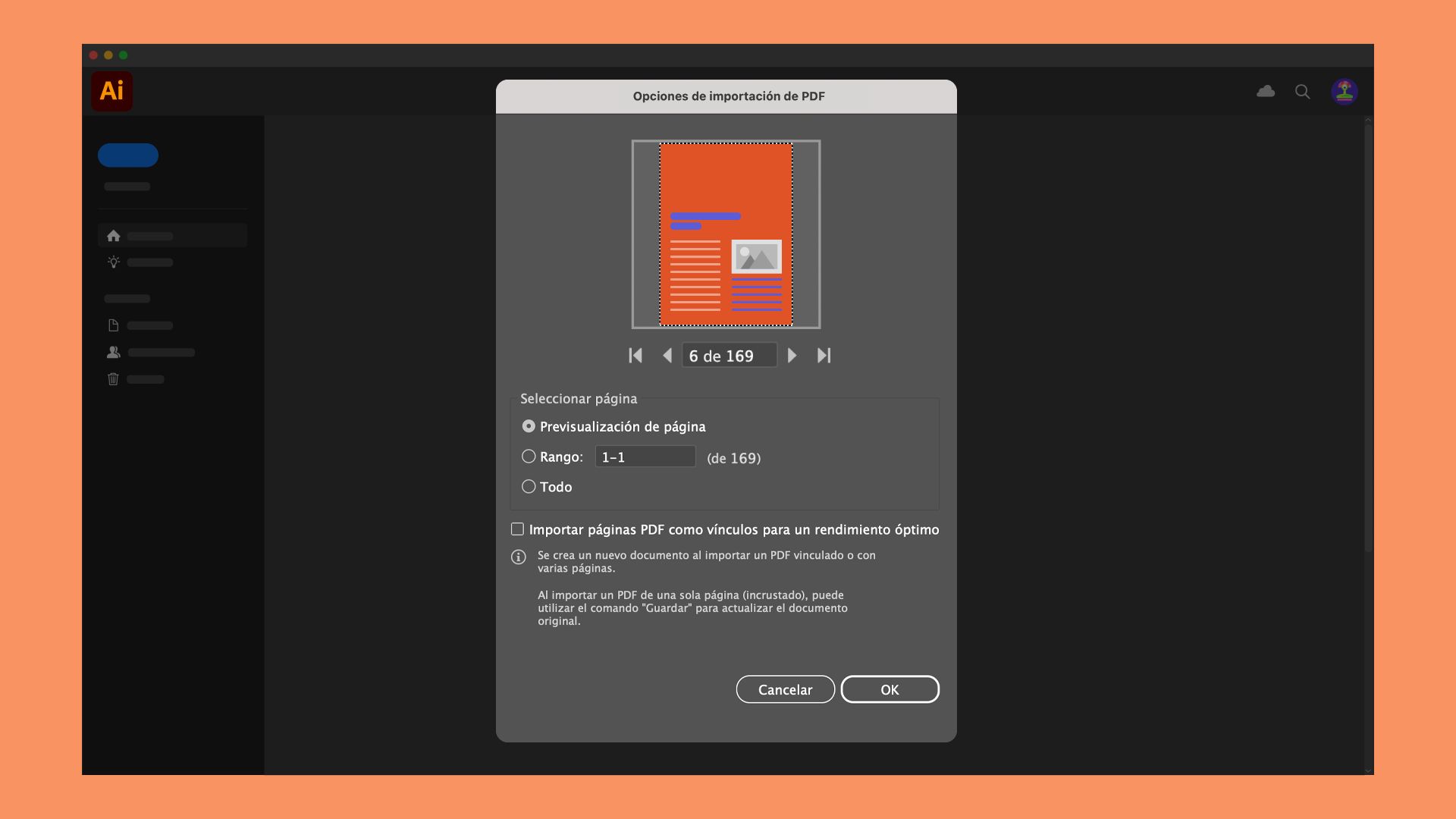Image resolution: width=1456 pixels, height=819 pixels.
Task: Click the home navigation icon
Action: coord(114,236)
